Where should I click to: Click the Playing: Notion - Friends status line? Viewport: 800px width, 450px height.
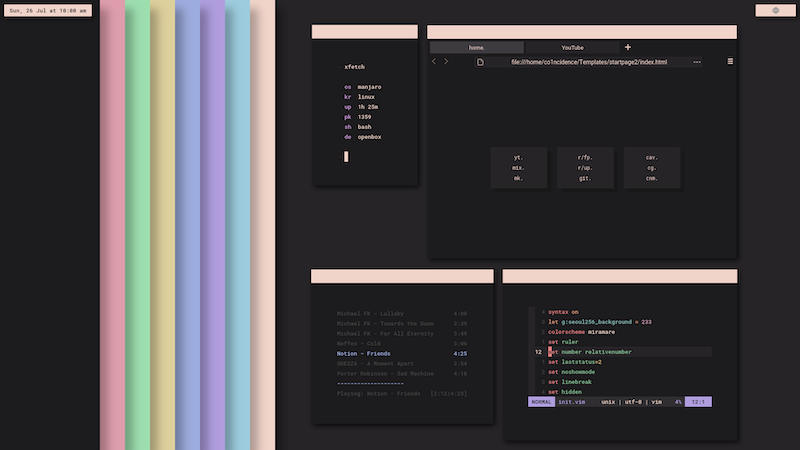click(379, 394)
